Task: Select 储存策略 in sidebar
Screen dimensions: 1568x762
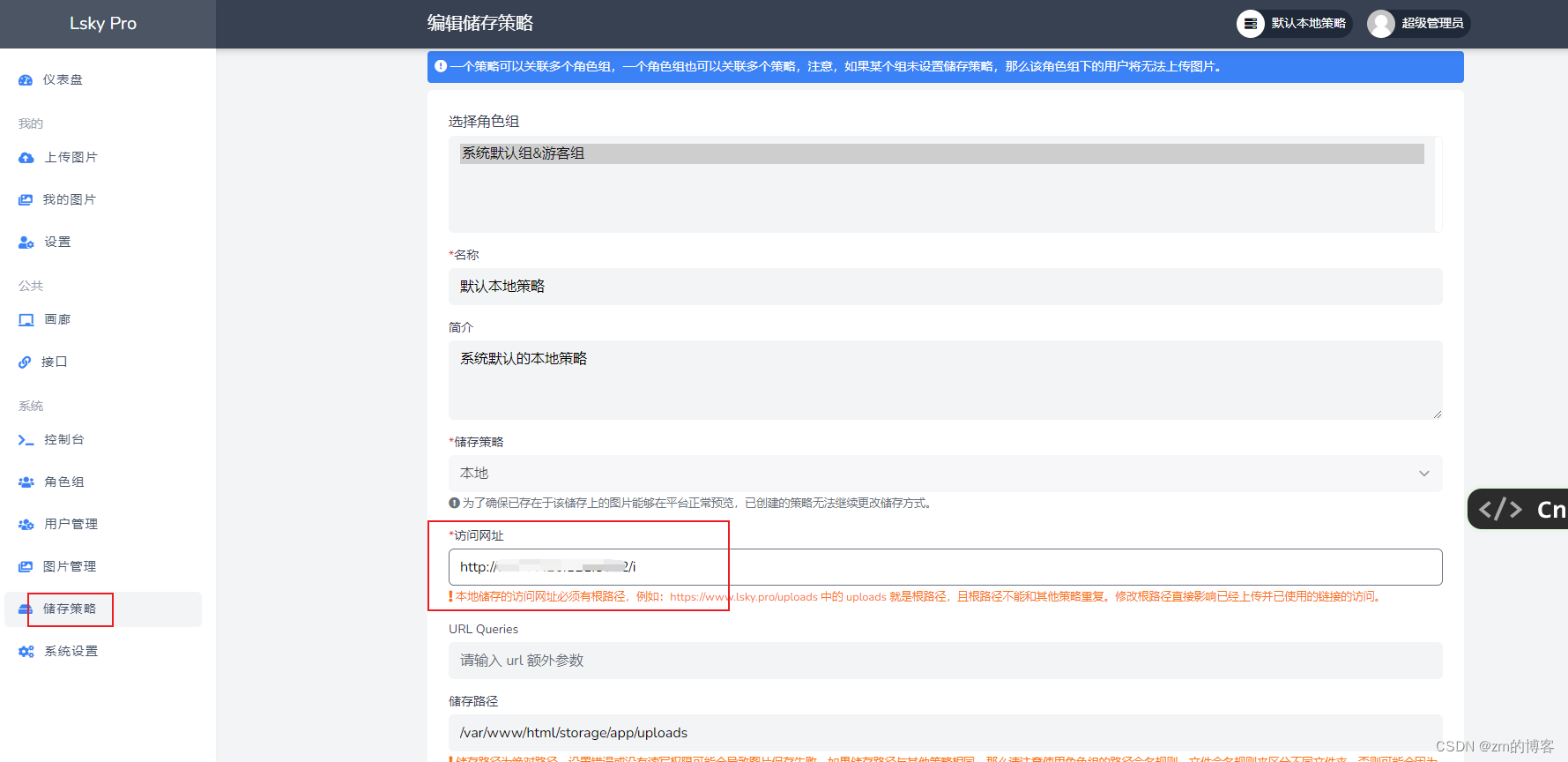Action: point(103,609)
